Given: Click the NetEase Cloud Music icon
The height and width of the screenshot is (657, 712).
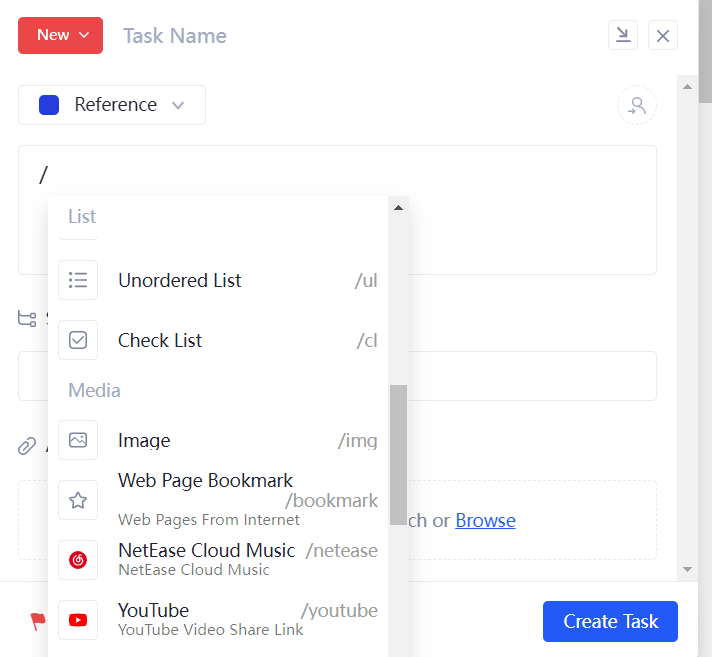Looking at the screenshot, I should [78, 560].
